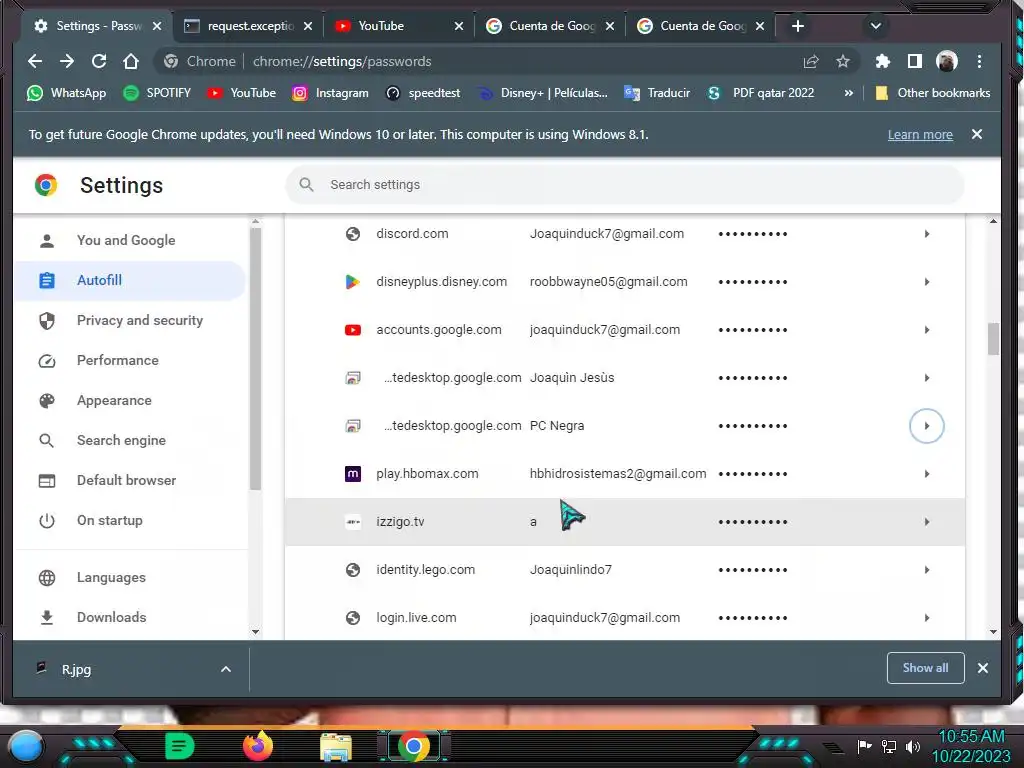Click the Learn more link
This screenshot has width=1024, height=768.
pos(920,135)
